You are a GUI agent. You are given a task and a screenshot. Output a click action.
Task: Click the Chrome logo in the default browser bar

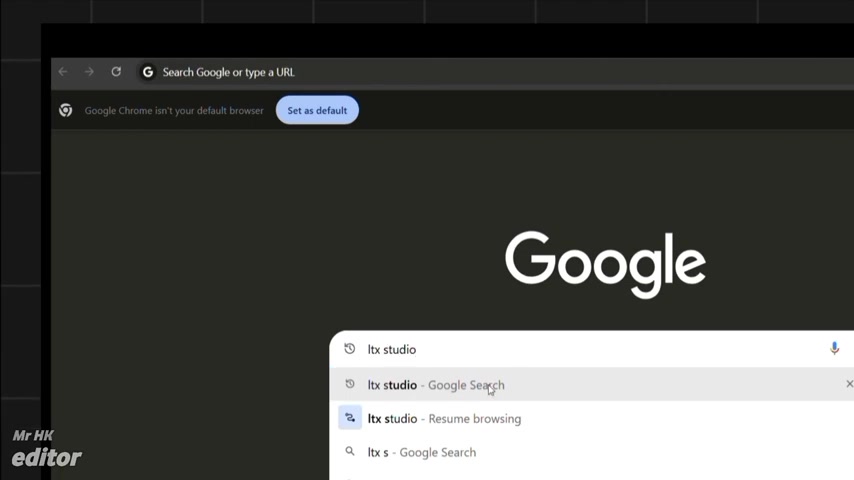point(65,110)
